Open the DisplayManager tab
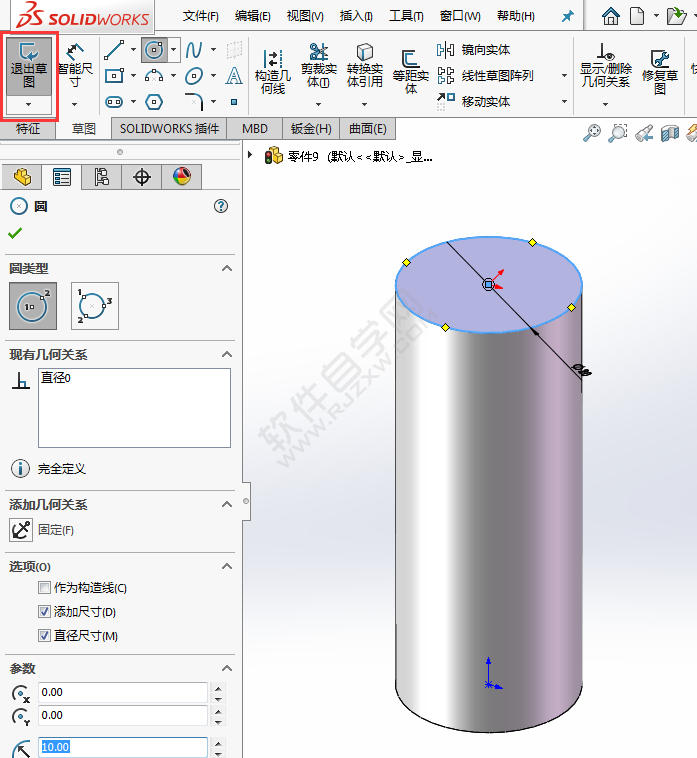 click(182, 177)
